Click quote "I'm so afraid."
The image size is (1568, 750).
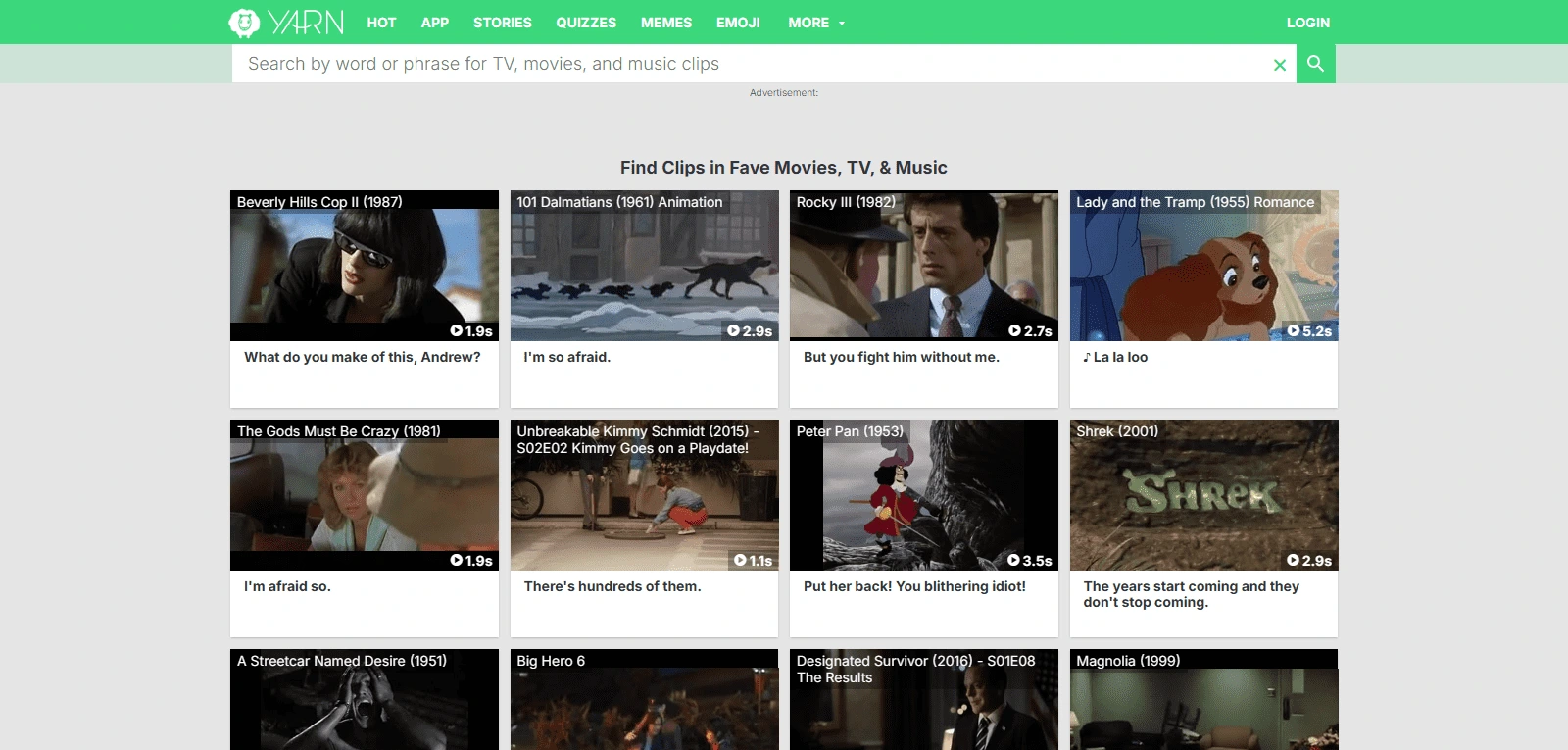[x=567, y=357]
